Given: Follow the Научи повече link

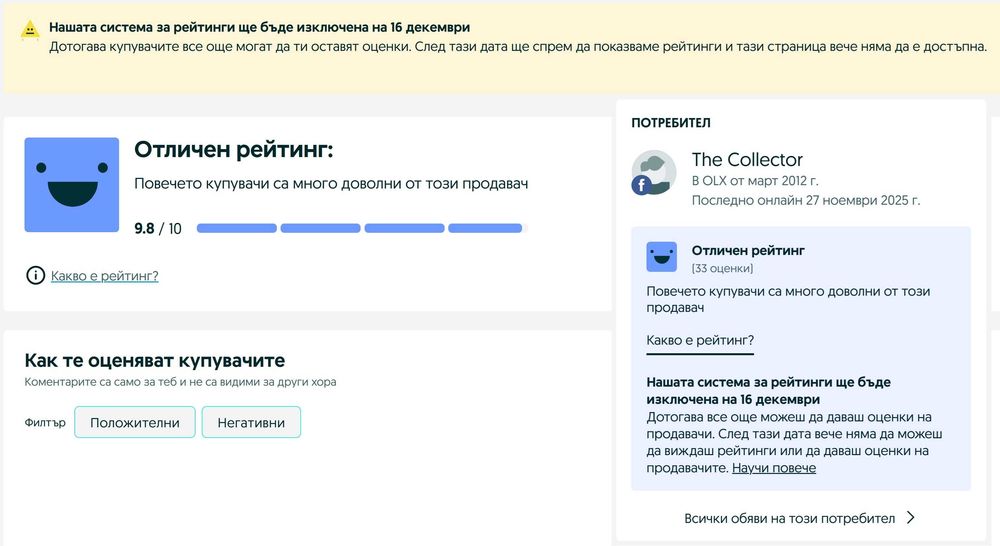Looking at the screenshot, I should (774, 468).
